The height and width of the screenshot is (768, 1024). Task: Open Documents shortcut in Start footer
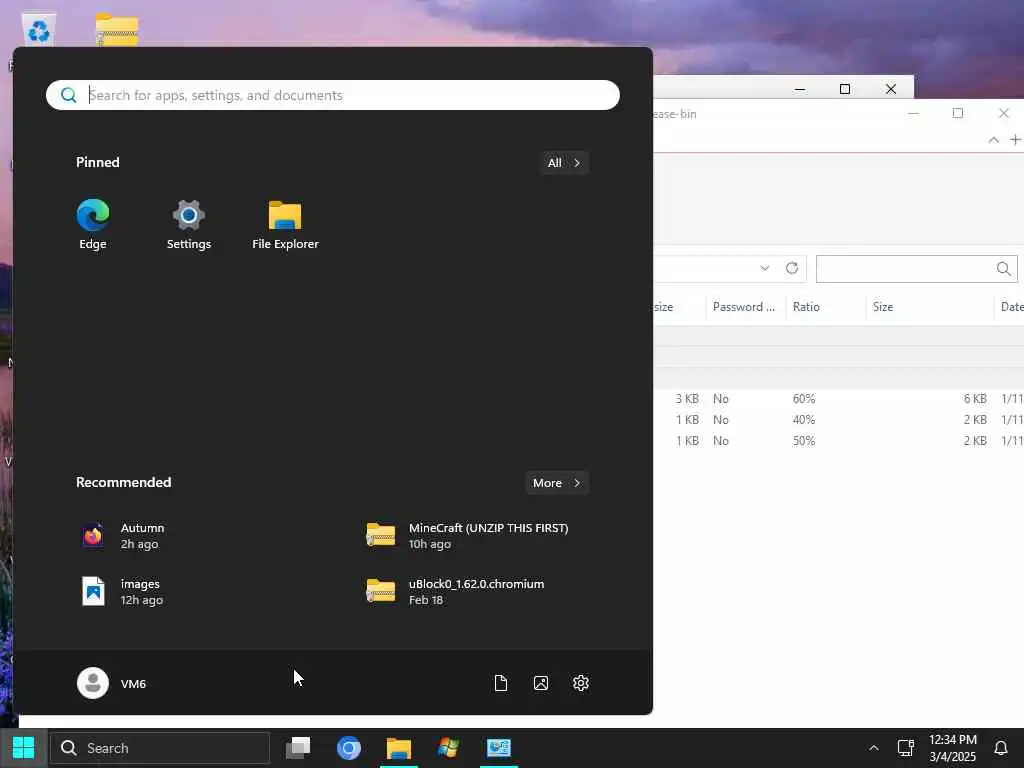click(501, 683)
